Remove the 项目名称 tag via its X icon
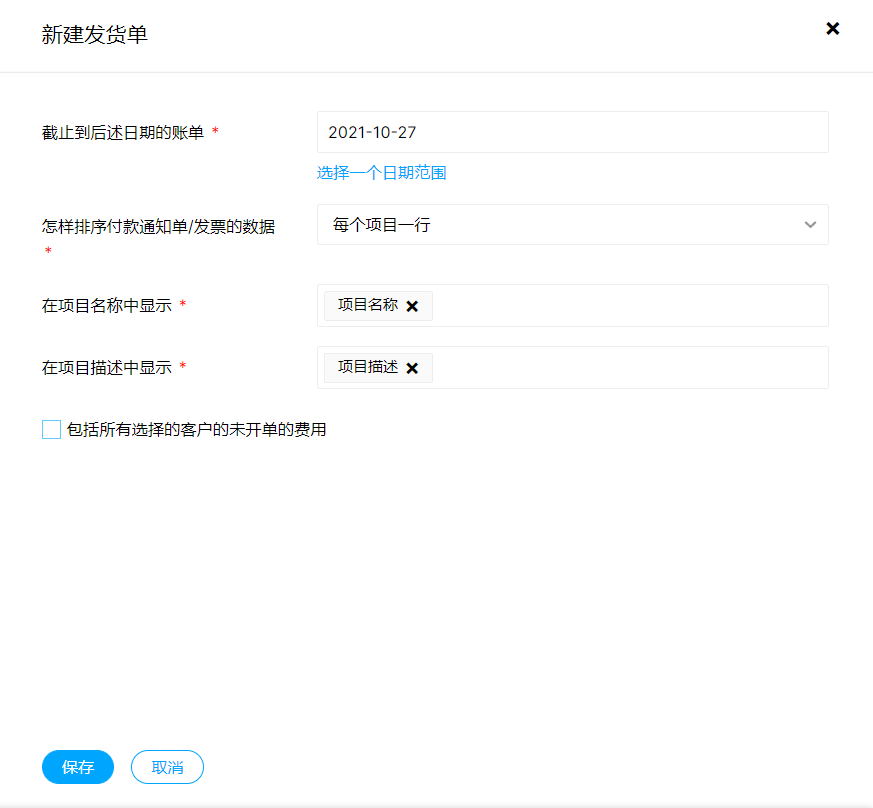Image resolution: width=873 pixels, height=808 pixels. point(412,306)
